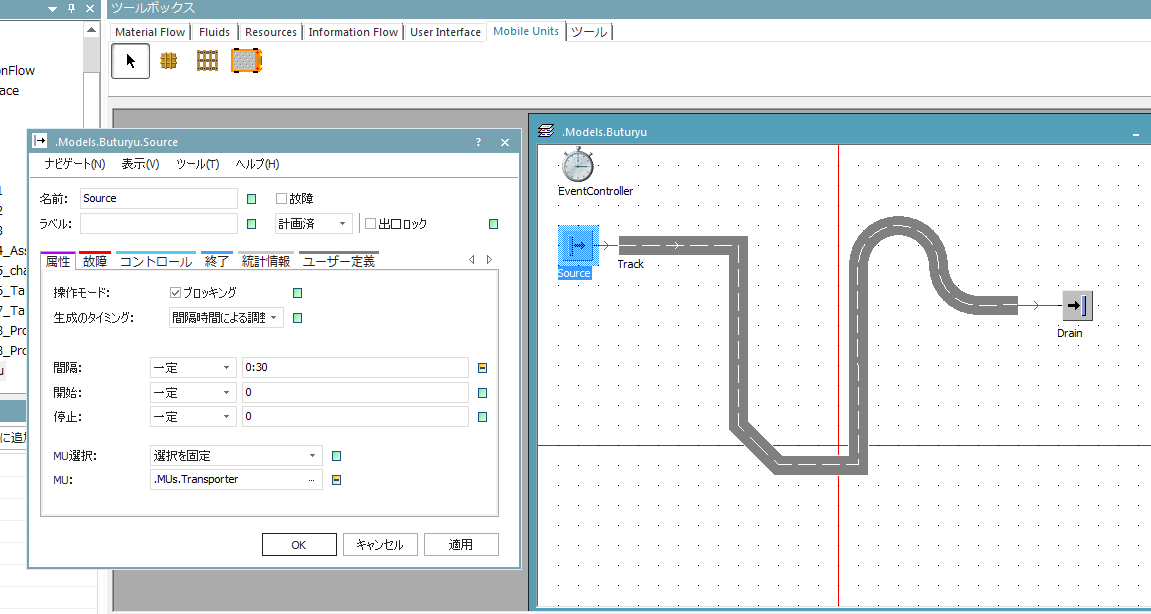Open the Fluids toolbox tab
Screen dimensions: 1151x614
click(x=214, y=32)
